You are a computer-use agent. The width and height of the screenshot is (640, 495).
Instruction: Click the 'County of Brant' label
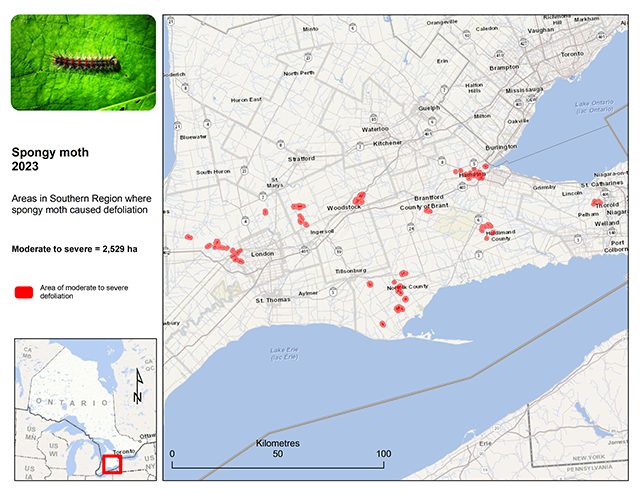tap(424, 206)
